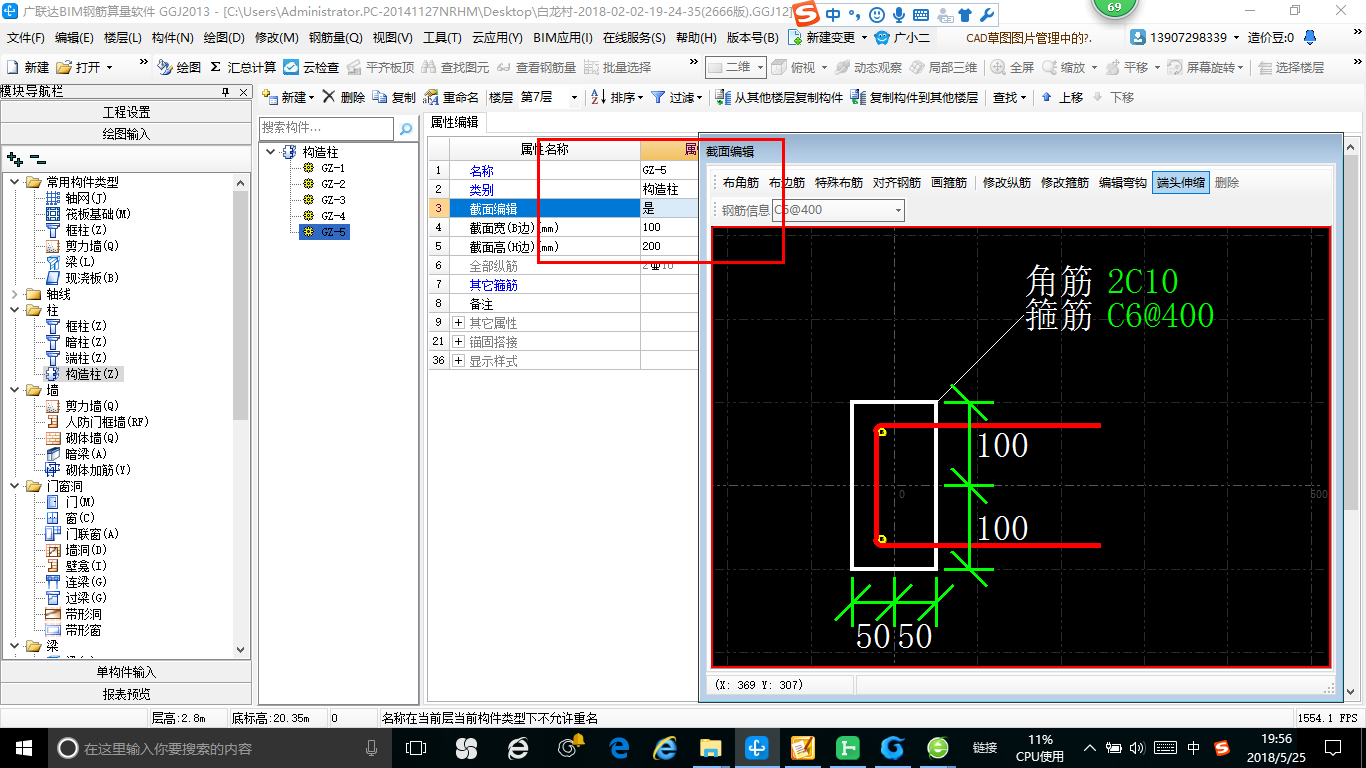
Task: Click 布角筋 in section editor toolbar
Action: click(741, 183)
